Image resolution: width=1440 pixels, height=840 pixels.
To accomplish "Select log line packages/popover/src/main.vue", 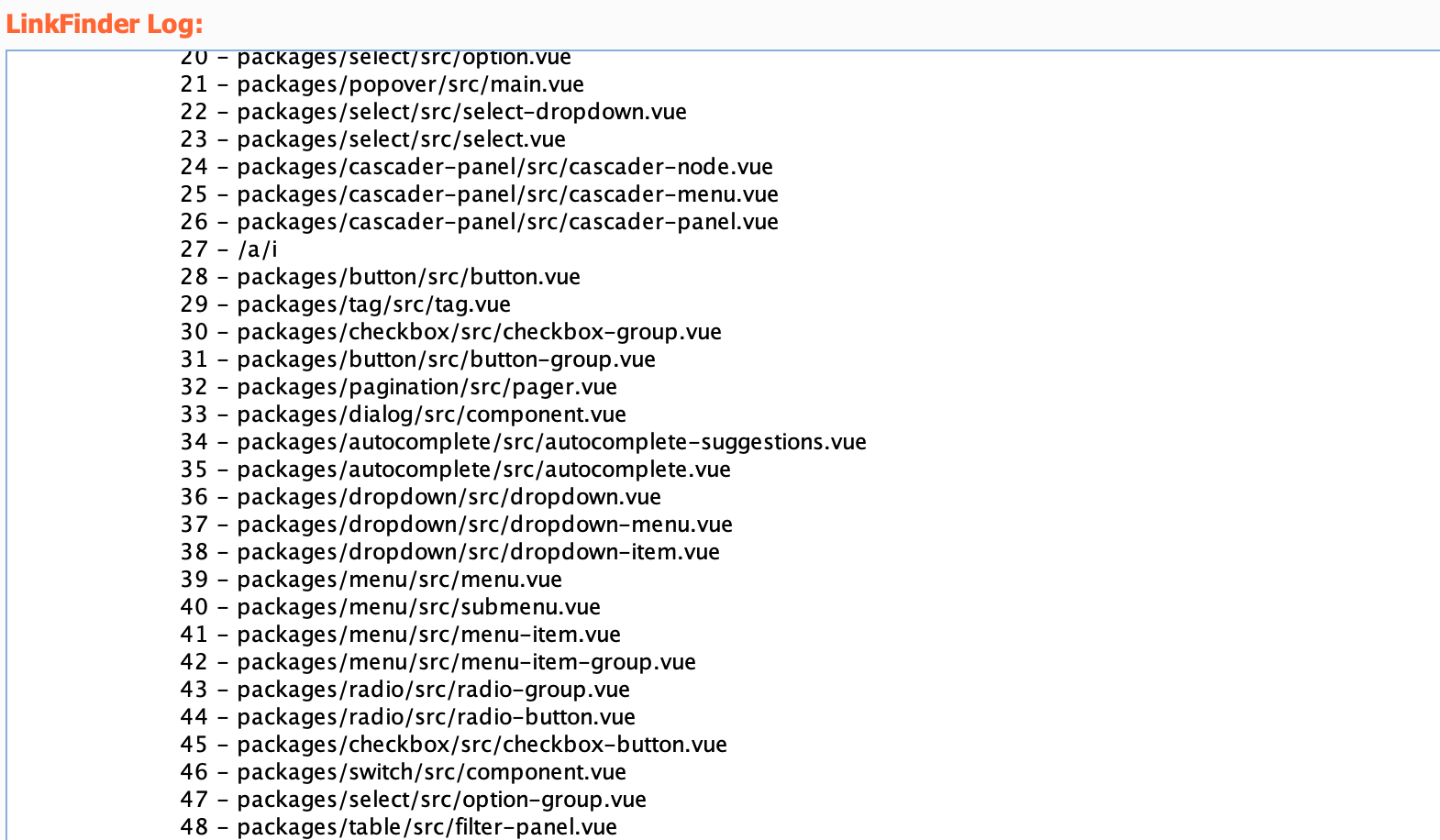I will tap(410, 84).
